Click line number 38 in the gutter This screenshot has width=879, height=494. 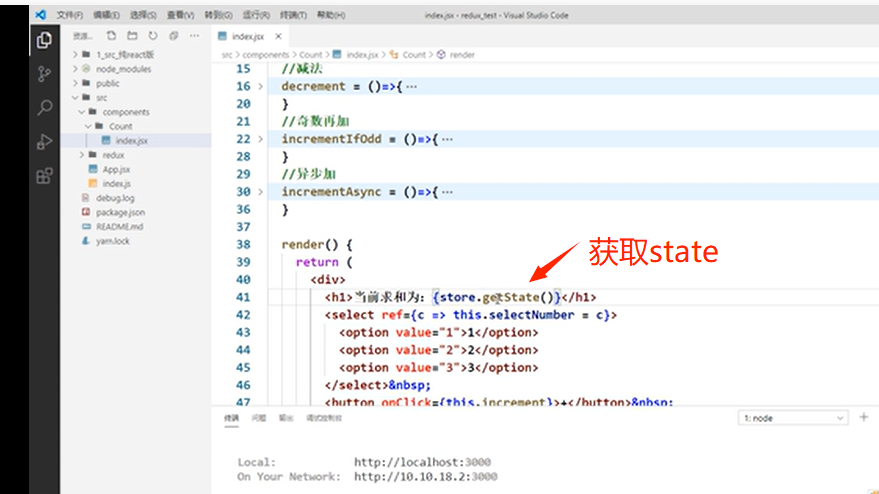point(243,244)
